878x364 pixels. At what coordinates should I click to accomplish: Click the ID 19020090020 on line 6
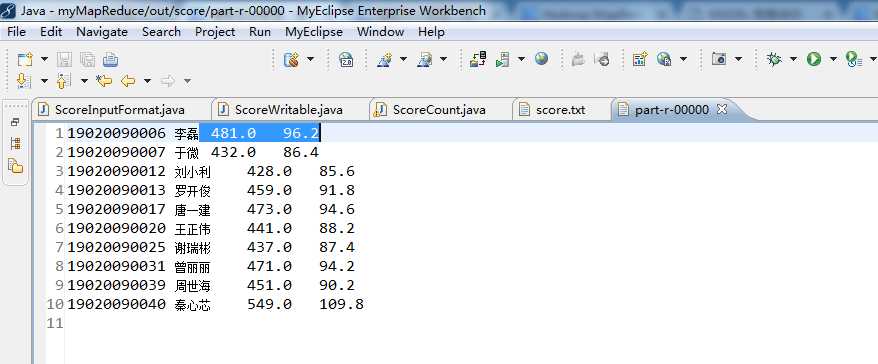click(x=116, y=228)
